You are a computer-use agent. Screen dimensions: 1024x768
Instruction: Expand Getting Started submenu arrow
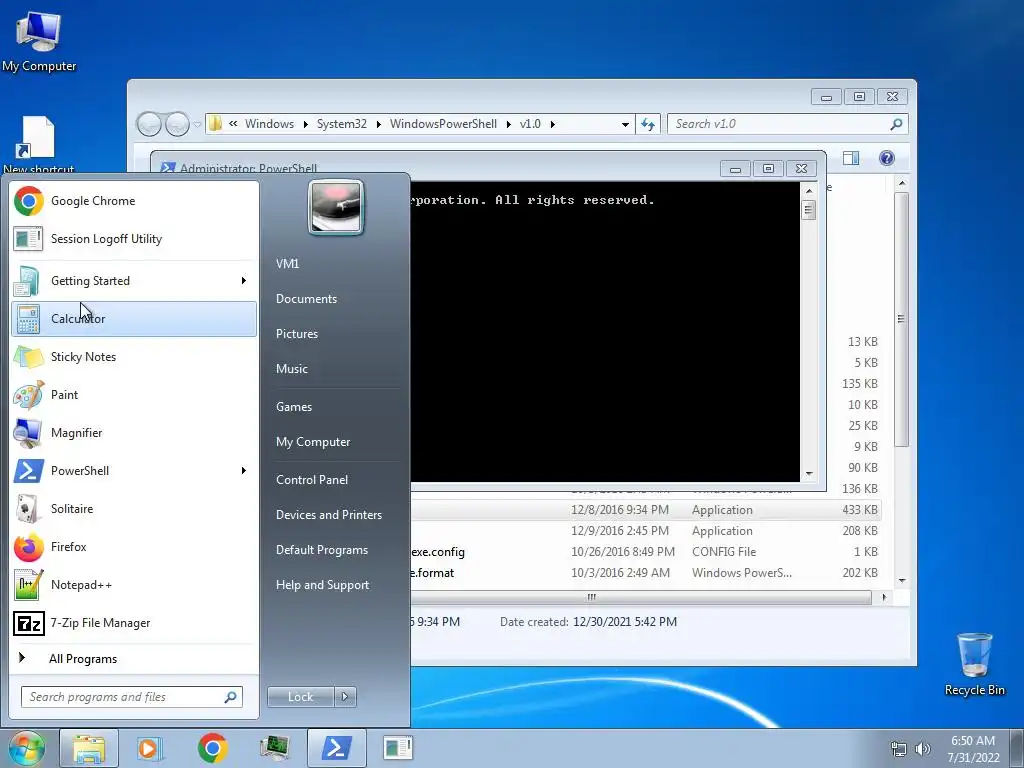(x=244, y=281)
